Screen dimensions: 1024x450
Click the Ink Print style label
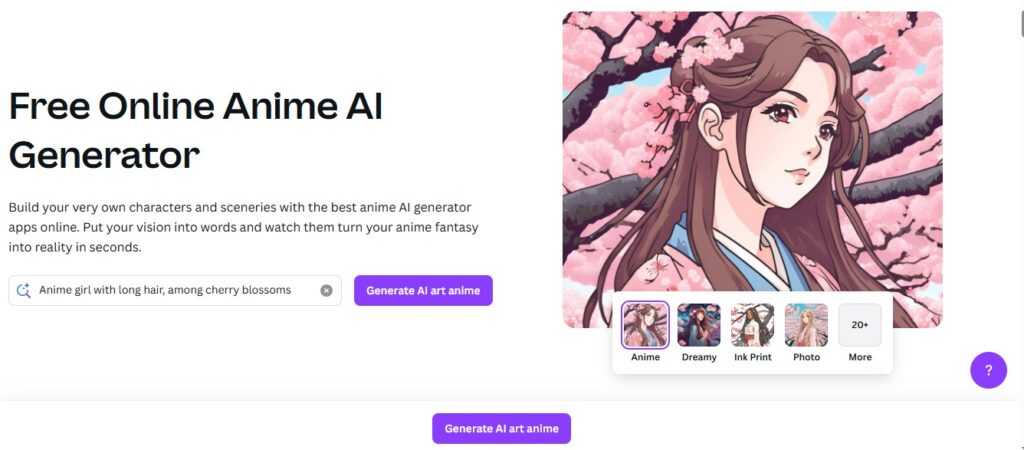point(752,357)
